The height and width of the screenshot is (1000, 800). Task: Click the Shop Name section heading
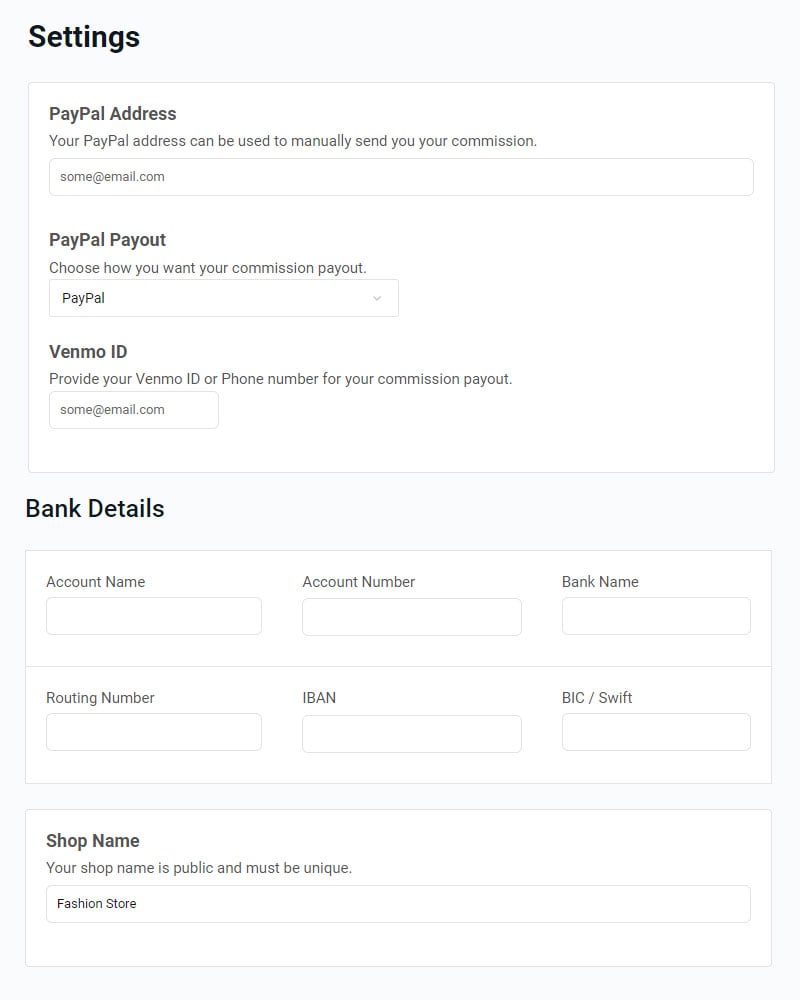click(93, 841)
